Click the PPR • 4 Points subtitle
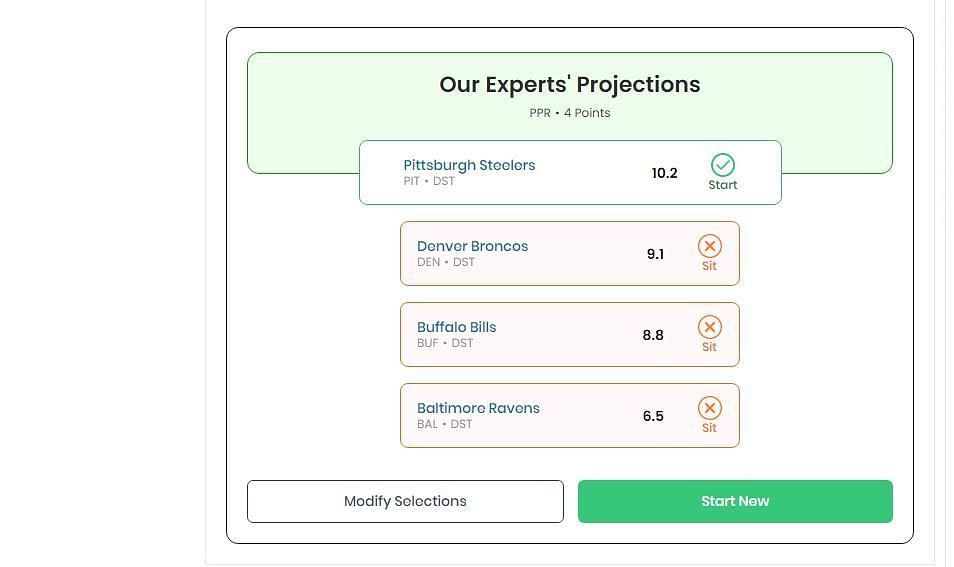 569,113
